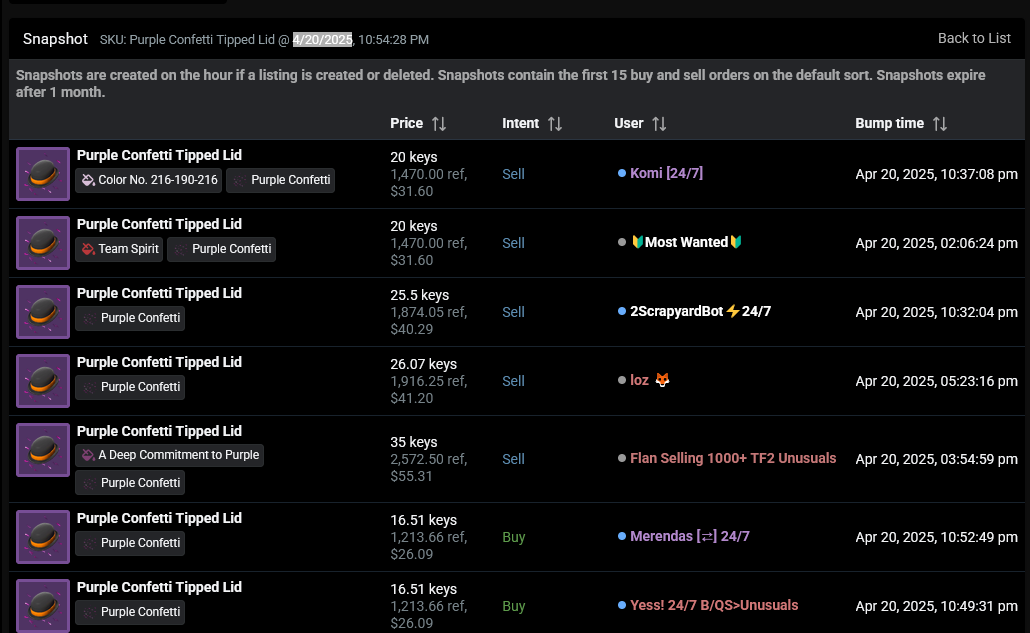Click bump time Apr 20, 2025, 03:54:59 pm
1030x633 pixels.
pos(937,459)
